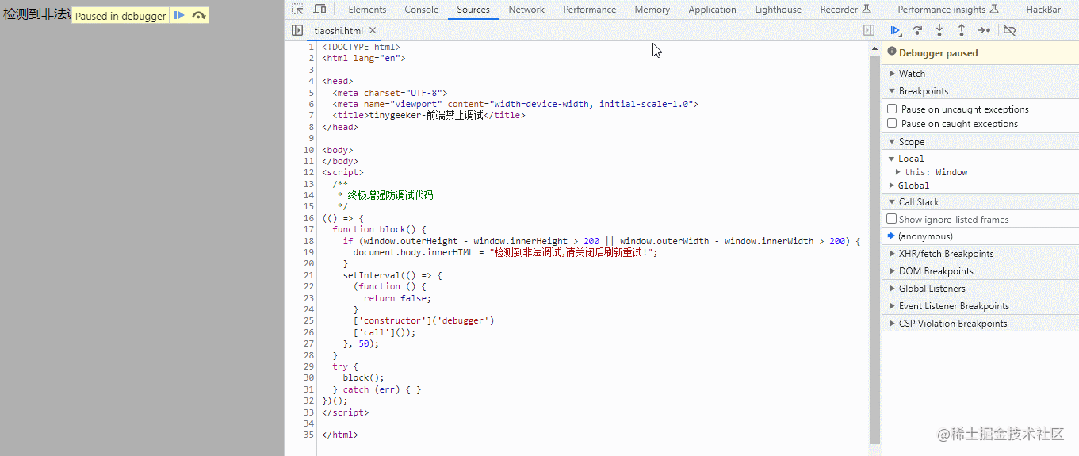
Task: Select the Sources tab
Action: click(x=473, y=10)
